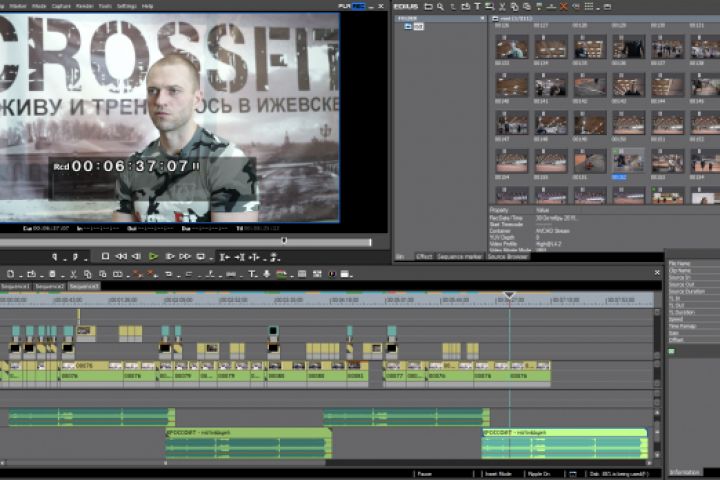The height and width of the screenshot is (480, 720).
Task: Switch to the Sequence marker tab
Action: [460, 257]
